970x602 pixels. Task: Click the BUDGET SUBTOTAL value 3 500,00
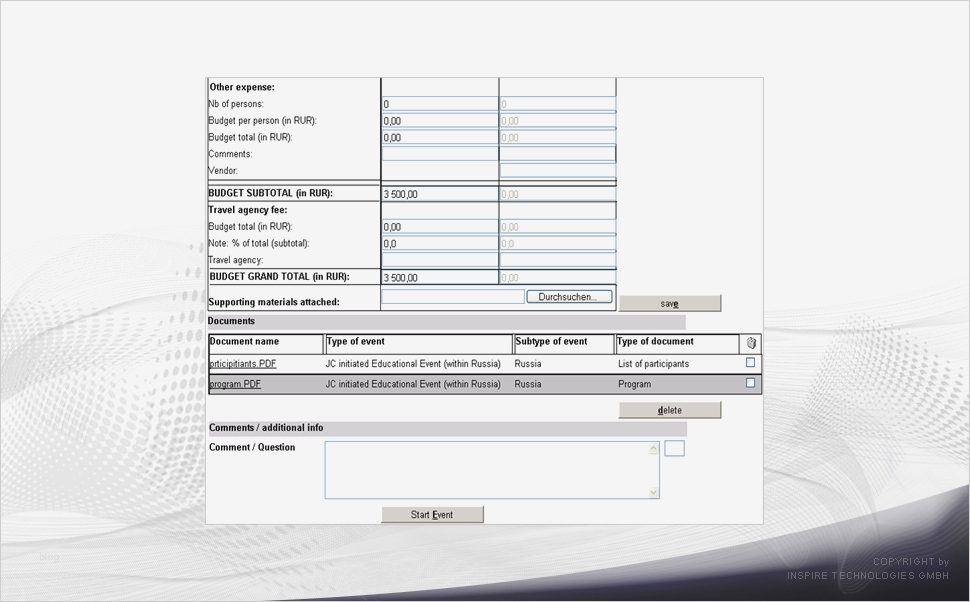[x=400, y=194]
